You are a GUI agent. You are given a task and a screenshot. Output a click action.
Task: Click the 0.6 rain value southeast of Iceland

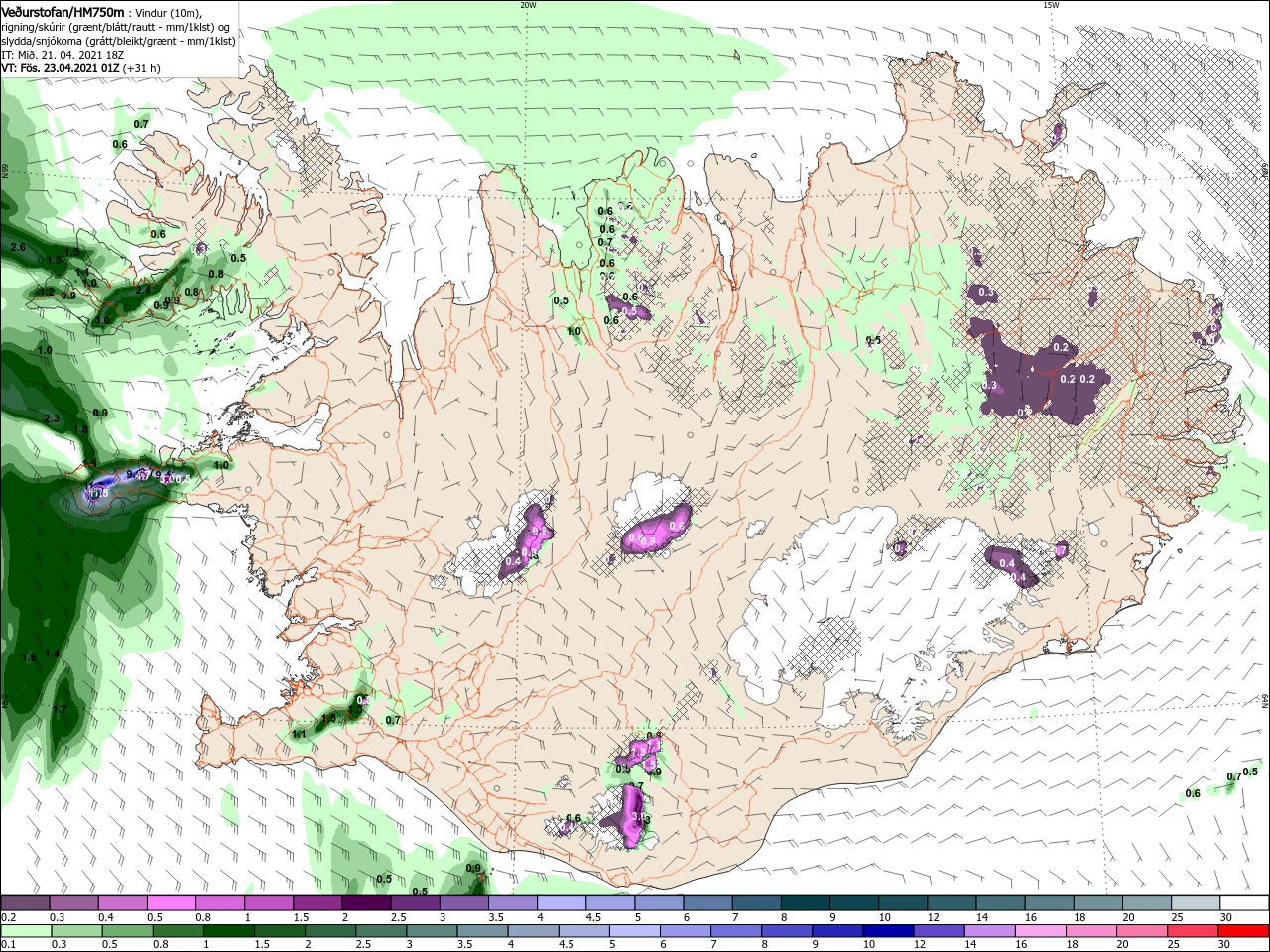tap(1193, 793)
